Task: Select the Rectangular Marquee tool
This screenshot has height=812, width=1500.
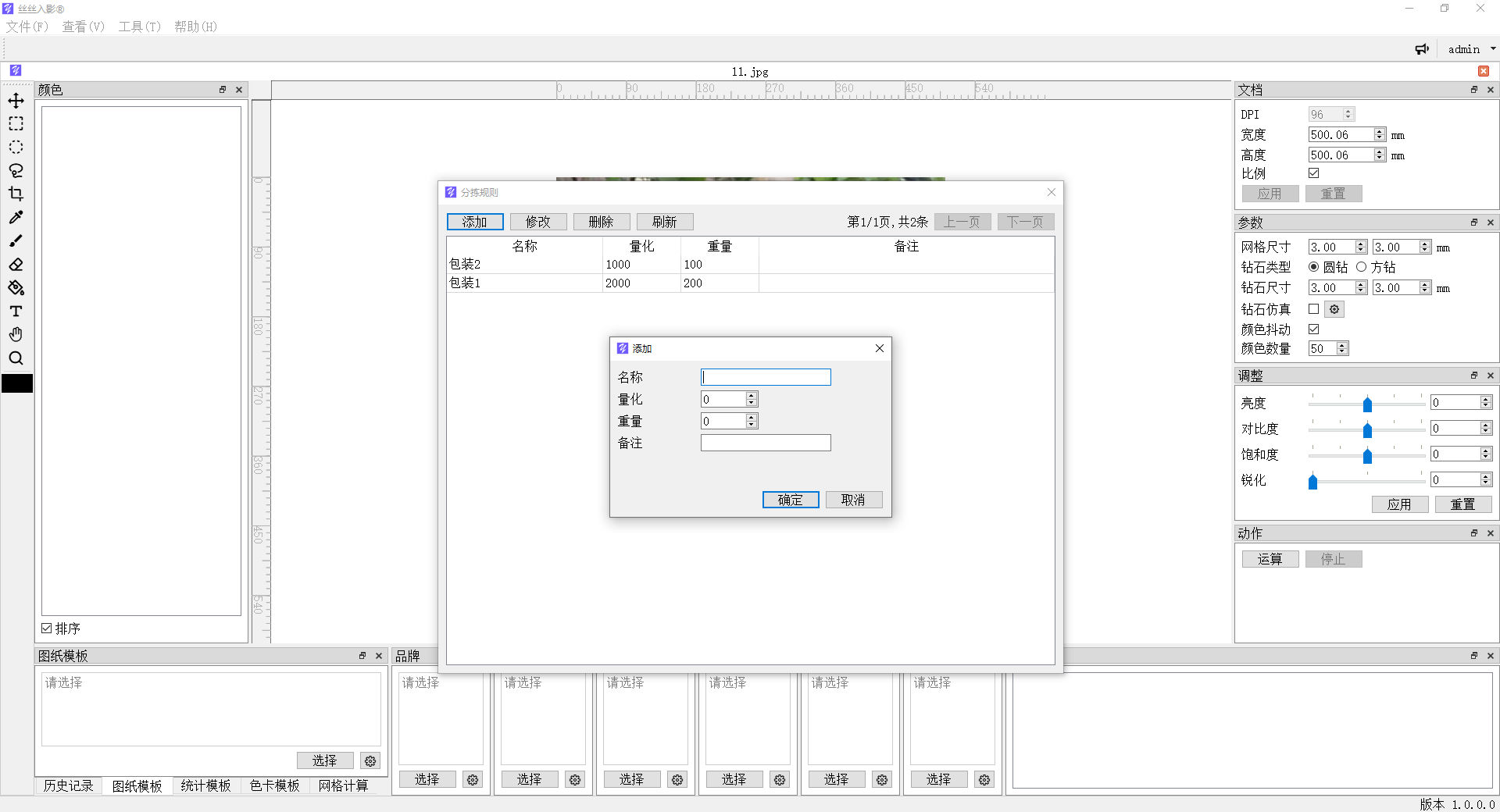Action: coord(16,124)
